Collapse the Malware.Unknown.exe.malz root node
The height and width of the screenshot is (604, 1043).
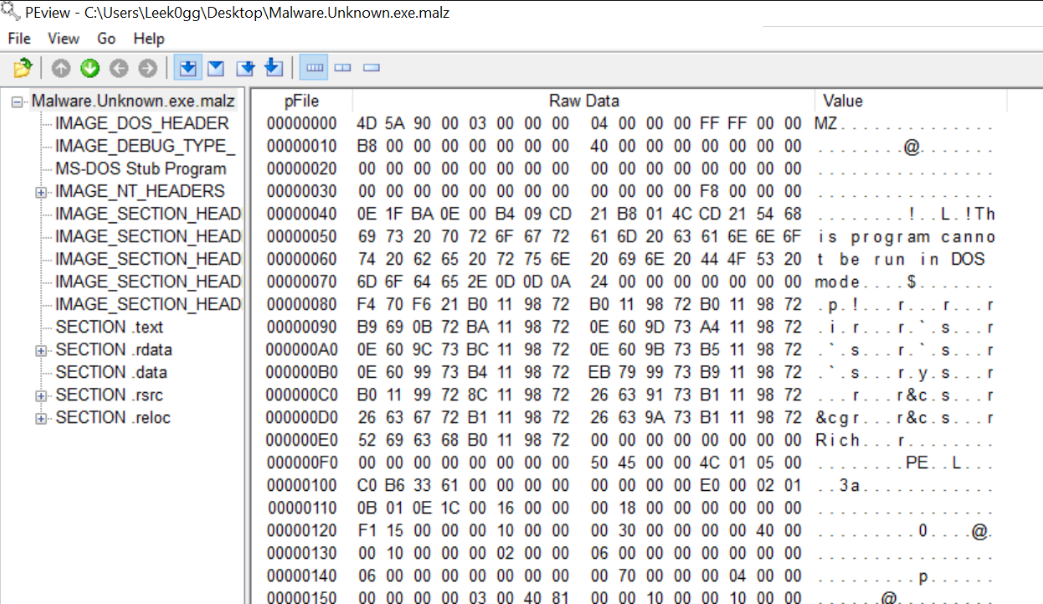(17, 101)
